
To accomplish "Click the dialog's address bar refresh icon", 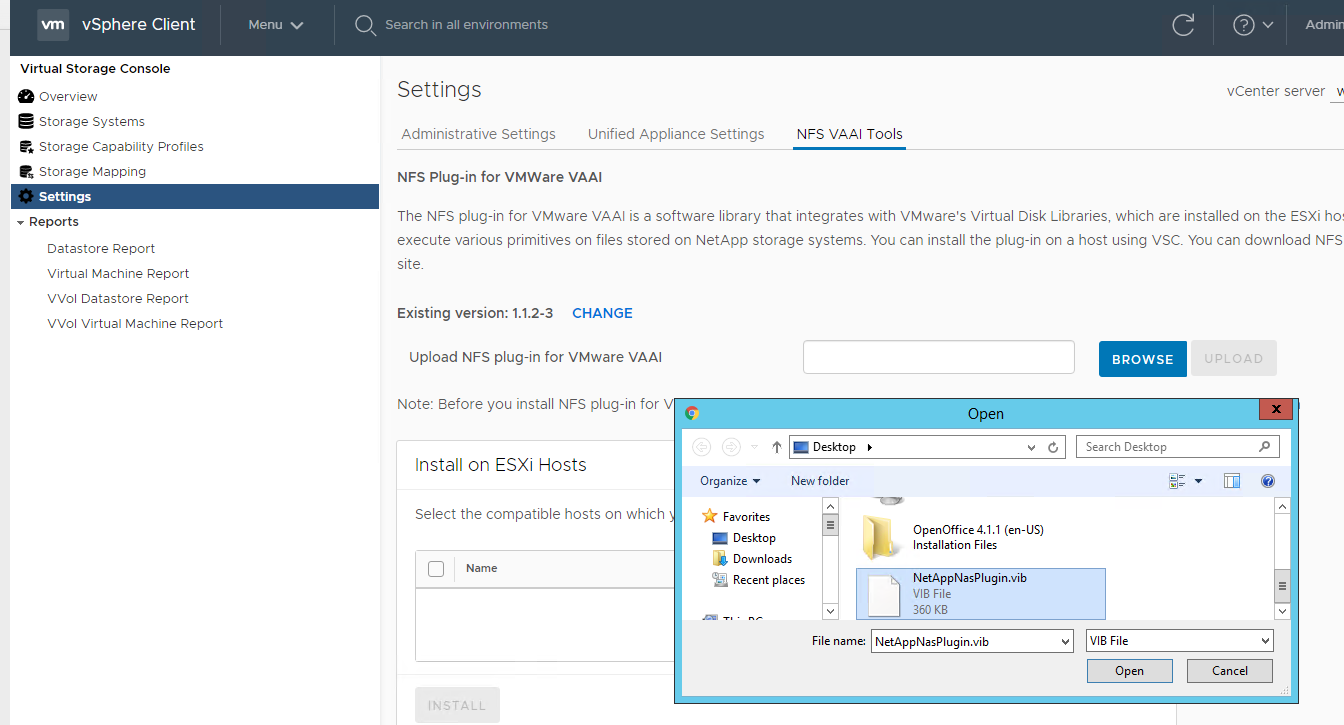I will coord(1053,448).
